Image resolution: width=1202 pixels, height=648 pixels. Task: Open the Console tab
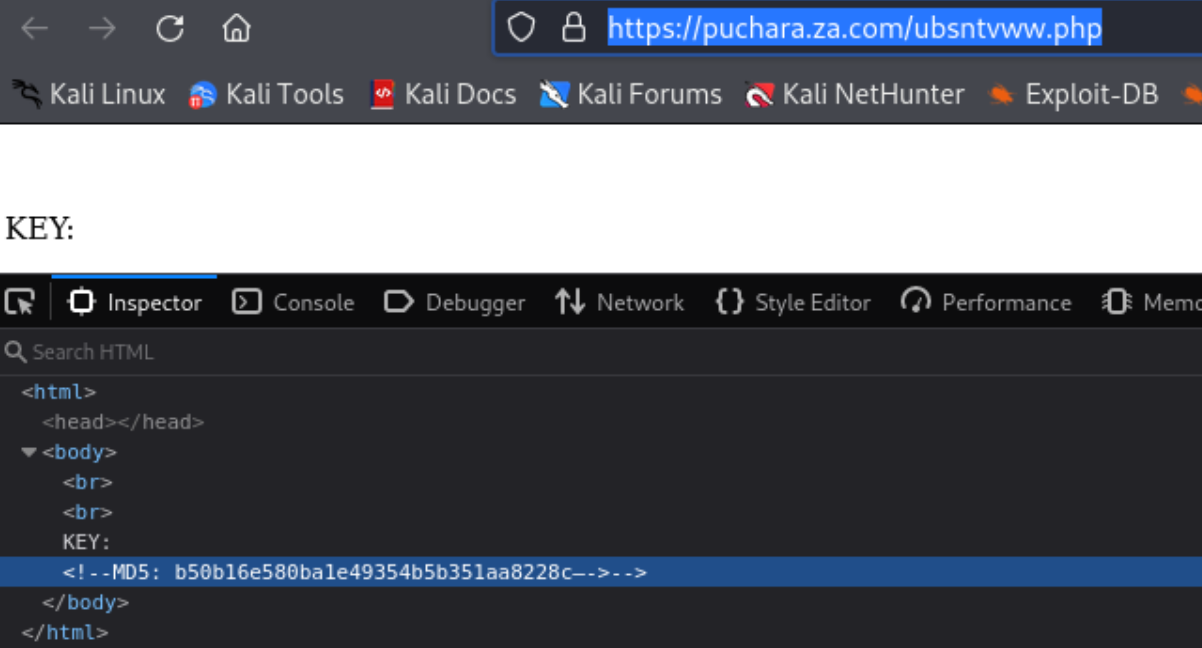click(293, 302)
